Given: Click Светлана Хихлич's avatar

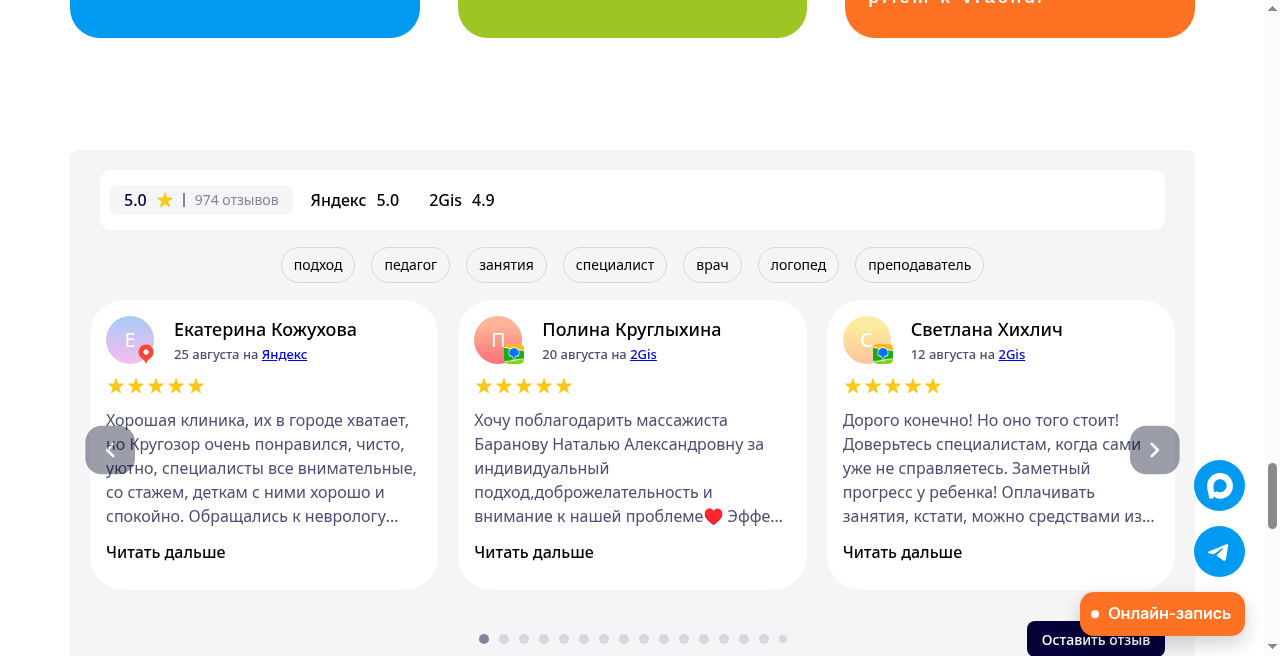Looking at the screenshot, I should coord(867,340).
